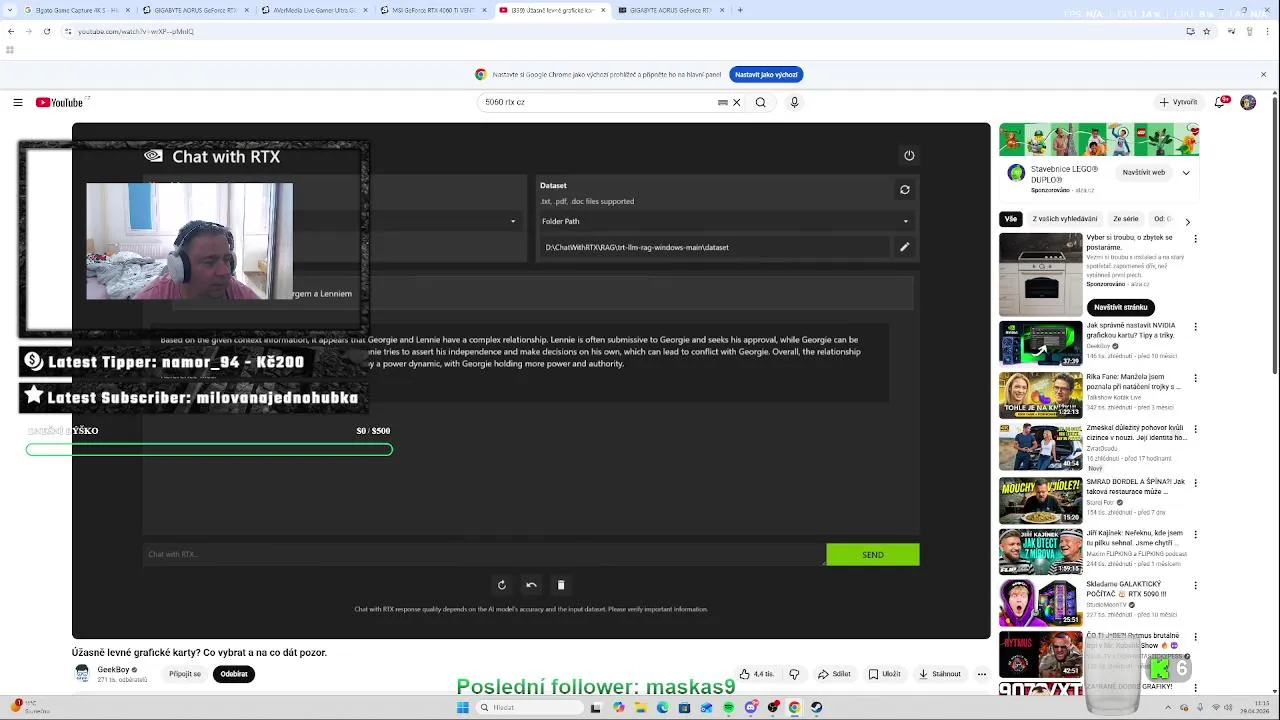Close the active YouTube tab

click(x=603, y=10)
